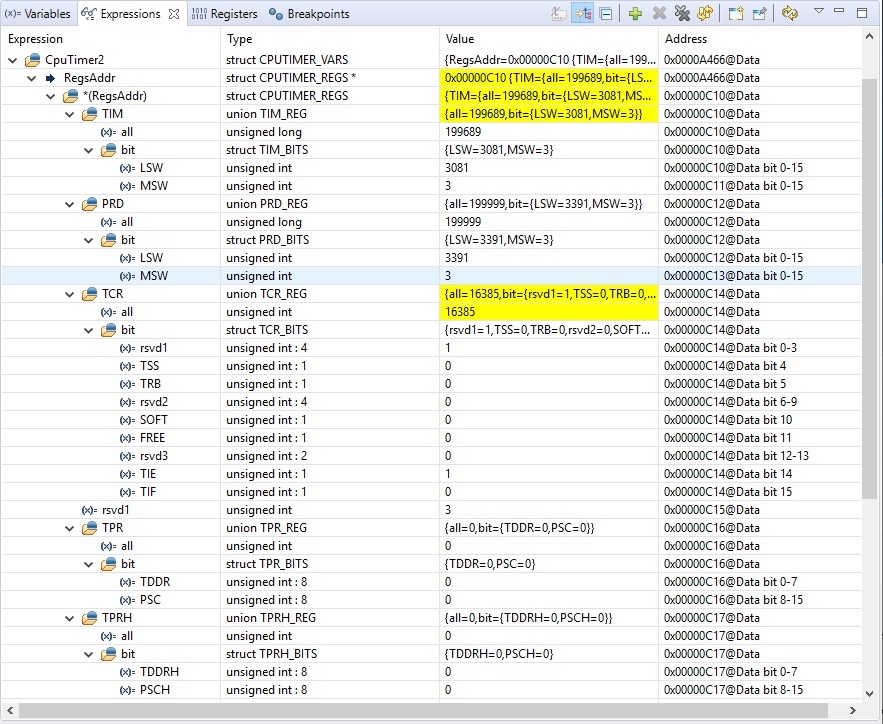Image resolution: width=883 pixels, height=724 pixels.
Task: Click the PRD LSW value 3391
Action: [457, 258]
